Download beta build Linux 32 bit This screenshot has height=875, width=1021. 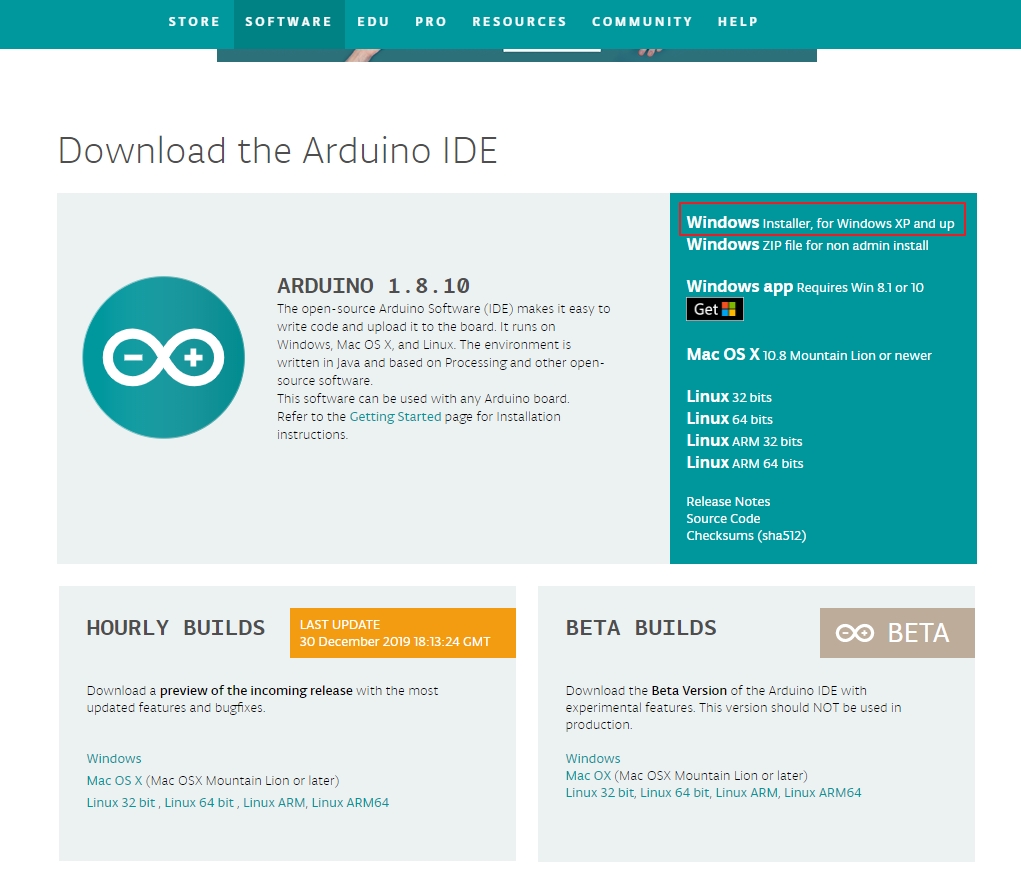point(599,792)
